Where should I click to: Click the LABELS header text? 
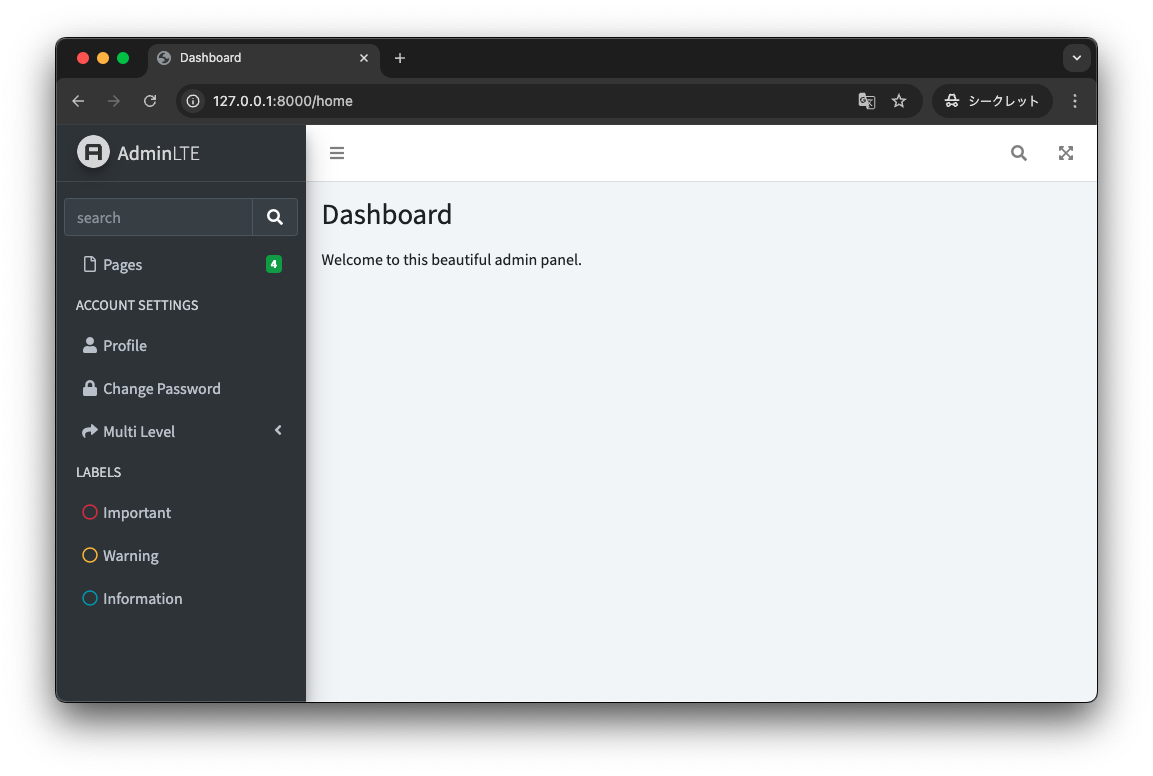[x=99, y=472]
